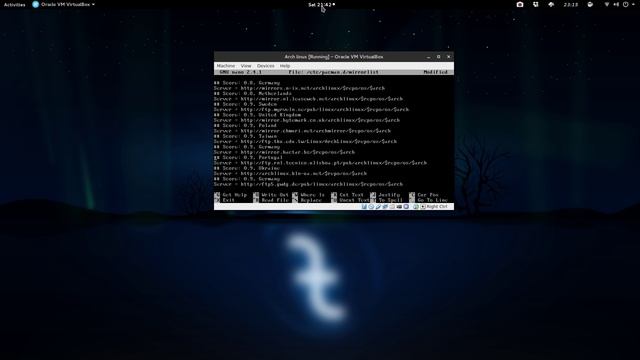The width and height of the screenshot is (640, 360).
Task: Open the Sat 23:42 clock calendar
Action: 321,4
